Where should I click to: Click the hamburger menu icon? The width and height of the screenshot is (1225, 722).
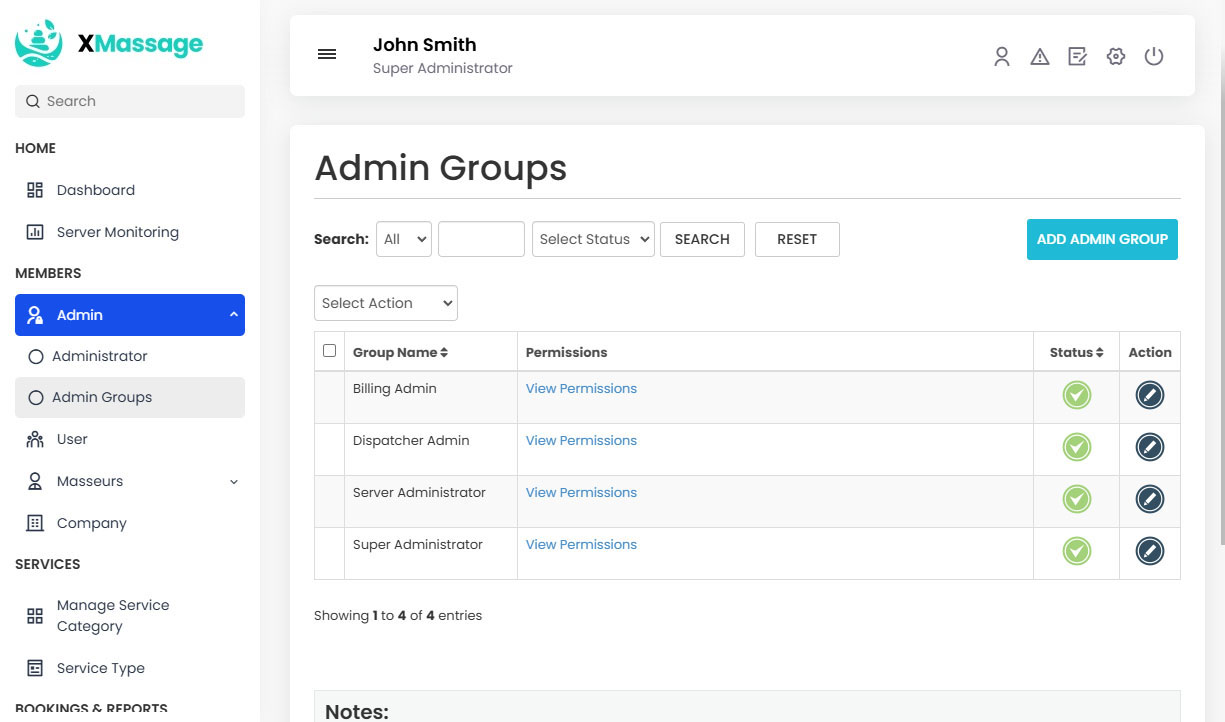pyautogui.click(x=327, y=55)
